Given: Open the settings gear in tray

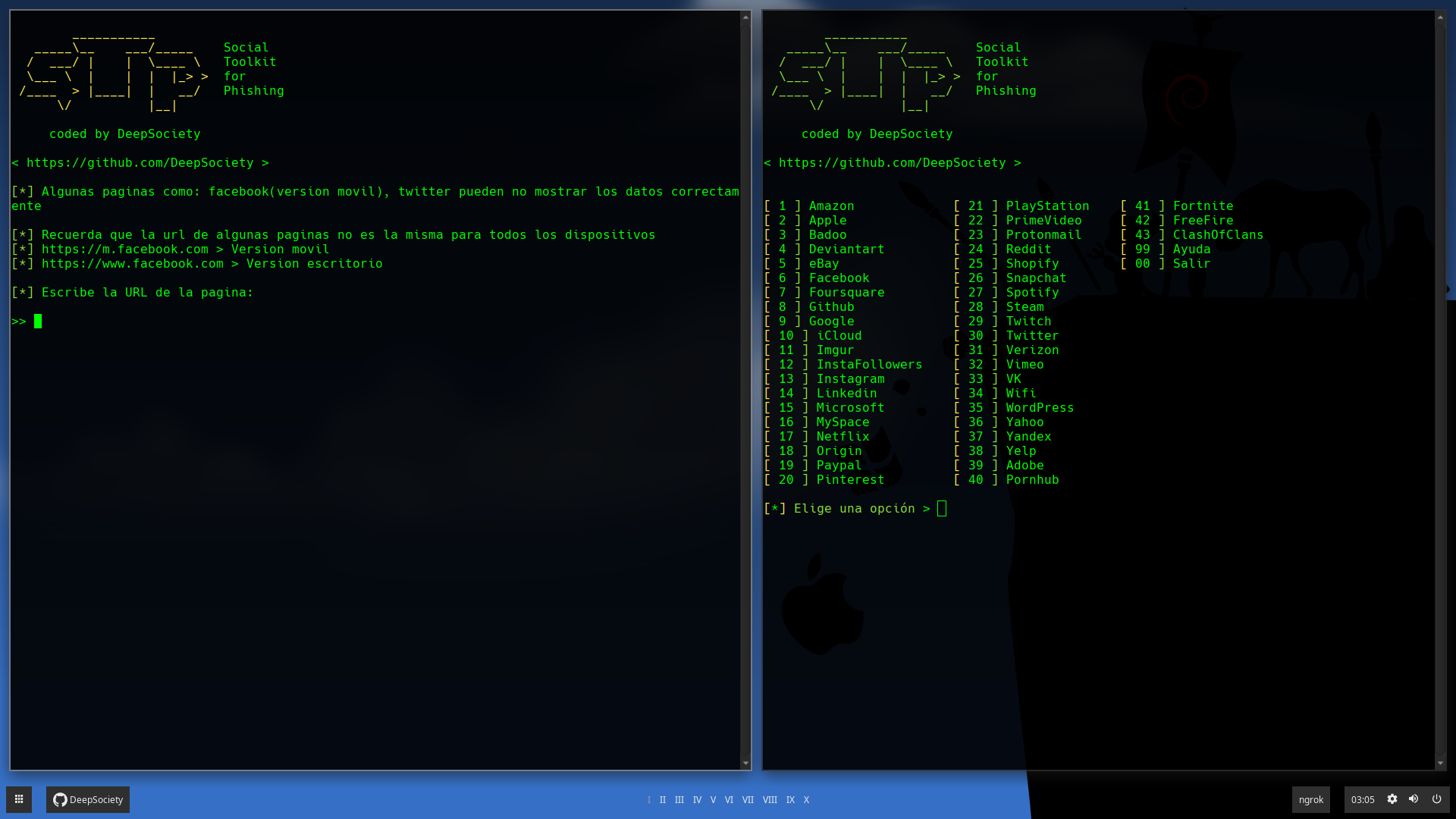Looking at the screenshot, I should tap(1392, 799).
